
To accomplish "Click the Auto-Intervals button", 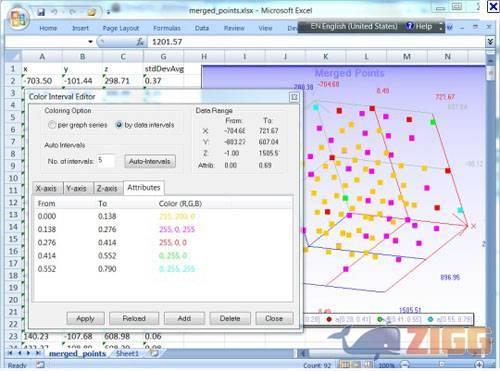I will pos(150,161).
